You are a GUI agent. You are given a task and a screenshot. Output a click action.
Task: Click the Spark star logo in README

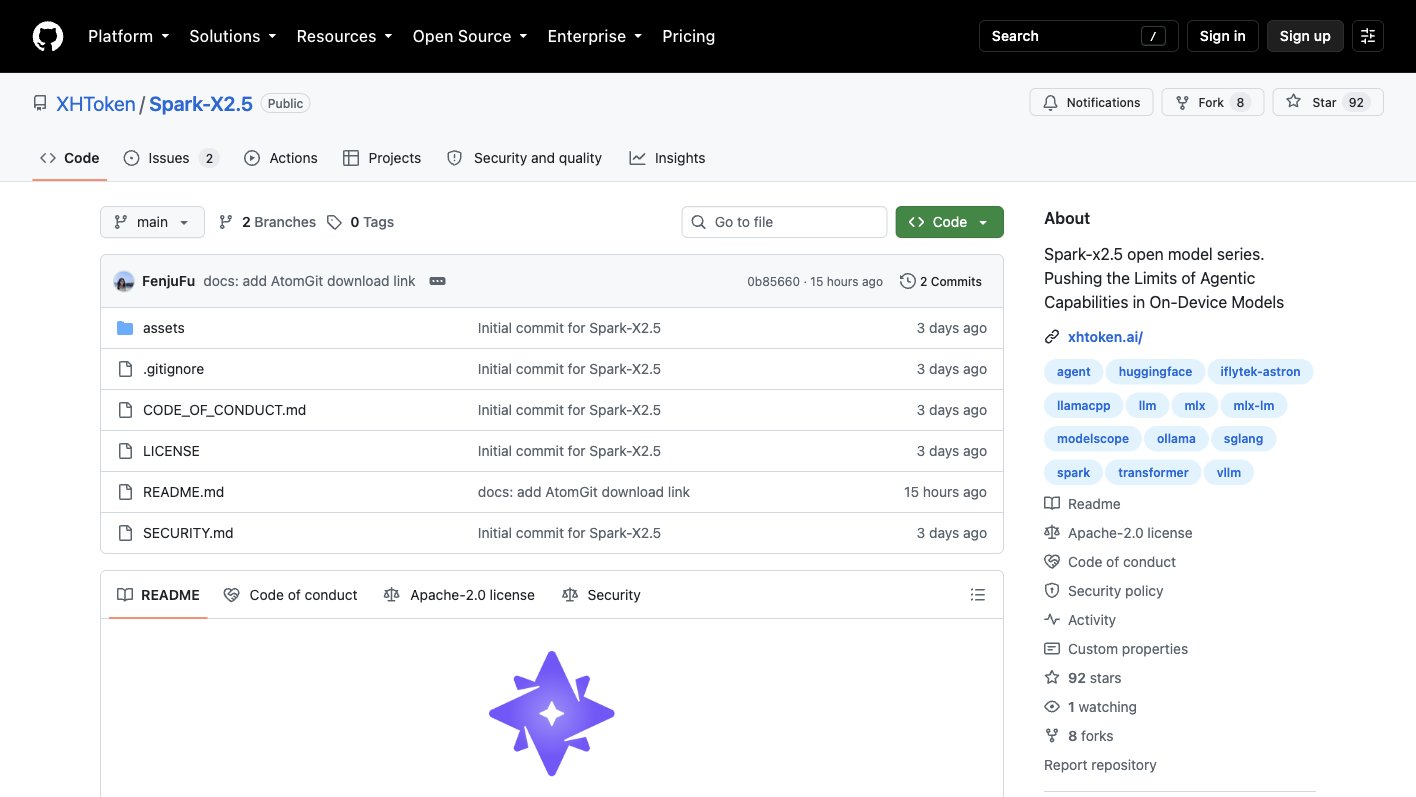tap(552, 714)
